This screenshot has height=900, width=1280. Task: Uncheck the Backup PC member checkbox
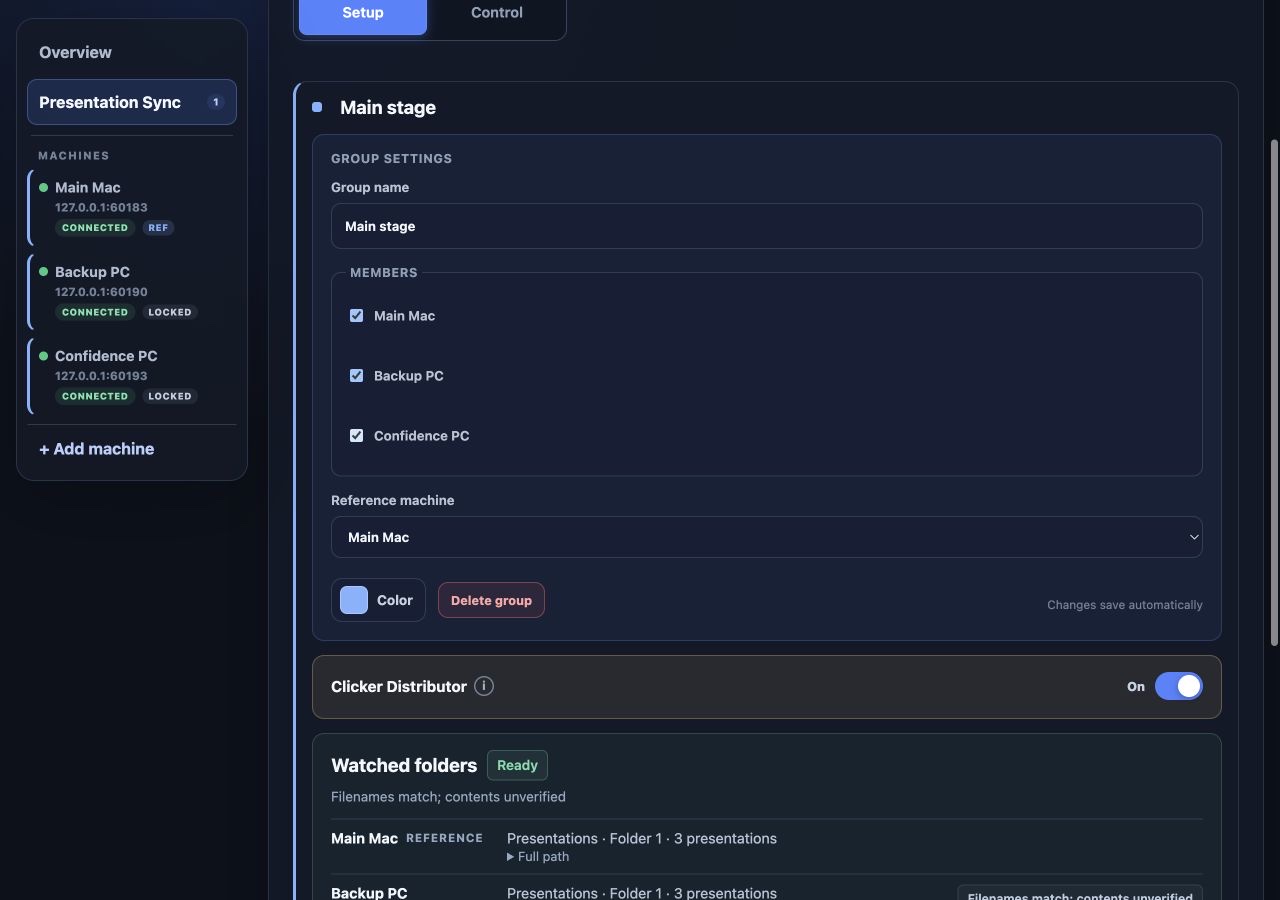tap(356, 375)
